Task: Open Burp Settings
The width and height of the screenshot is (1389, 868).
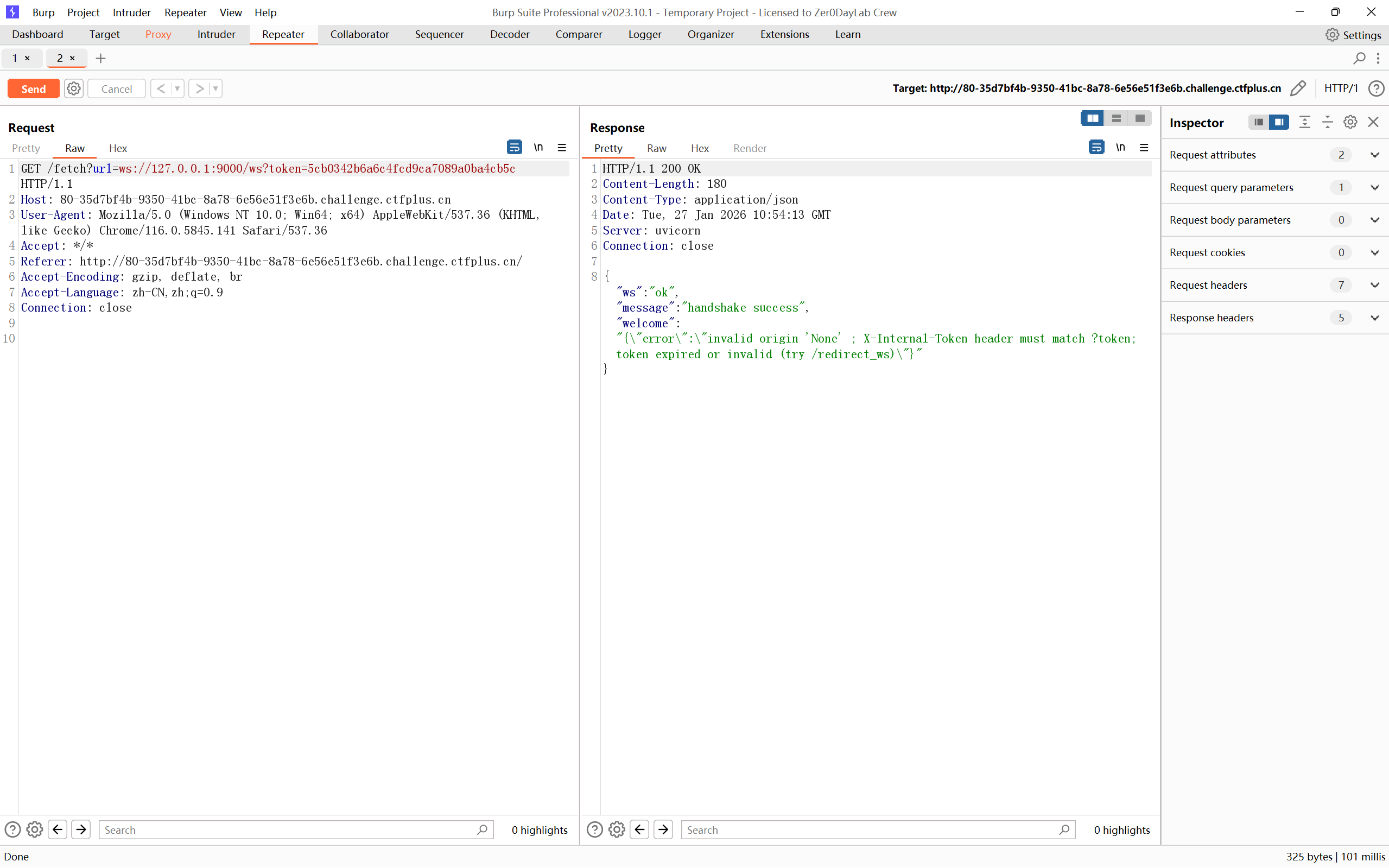Action: tap(1353, 34)
